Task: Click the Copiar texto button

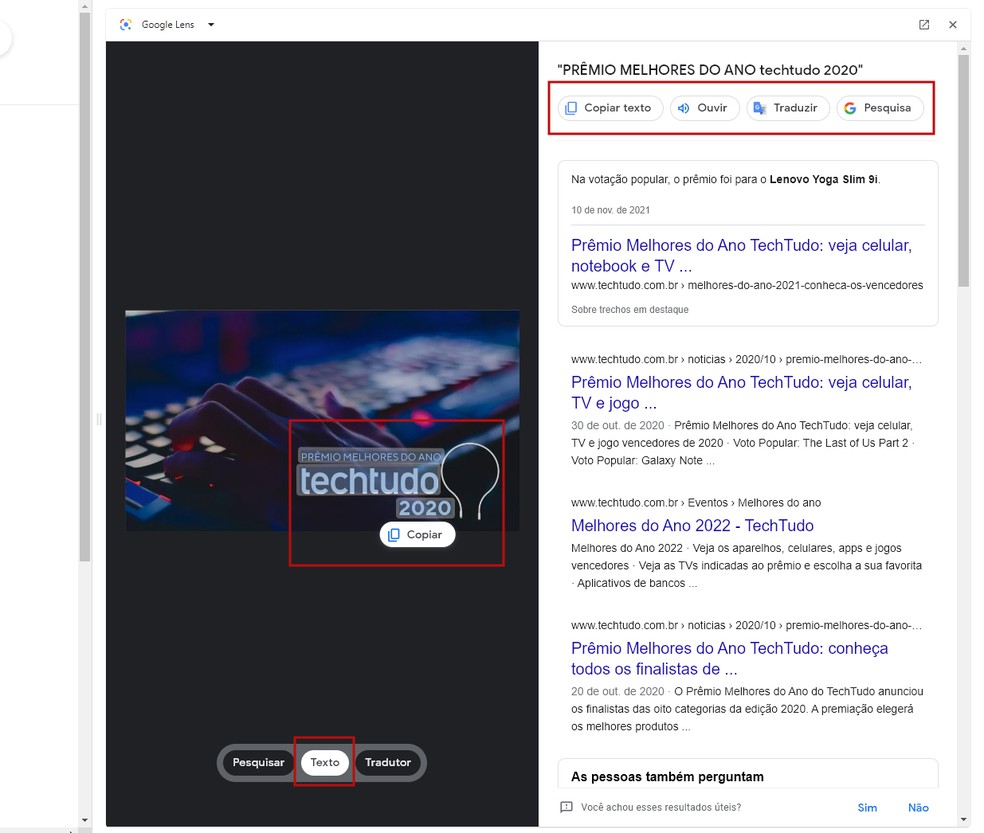Action: pyautogui.click(x=610, y=108)
